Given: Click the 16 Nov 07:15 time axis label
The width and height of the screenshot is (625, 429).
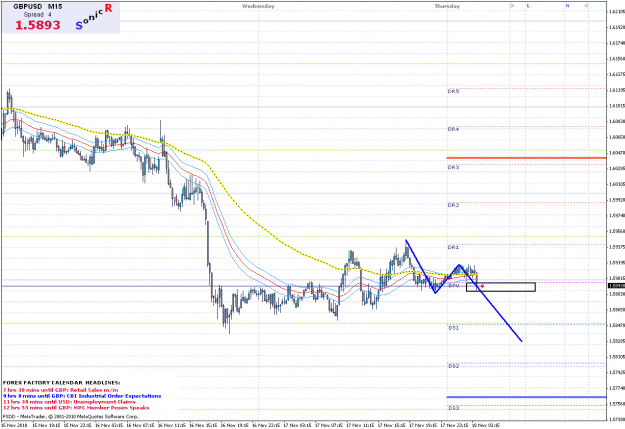Looking at the screenshot, I should click(140, 425).
